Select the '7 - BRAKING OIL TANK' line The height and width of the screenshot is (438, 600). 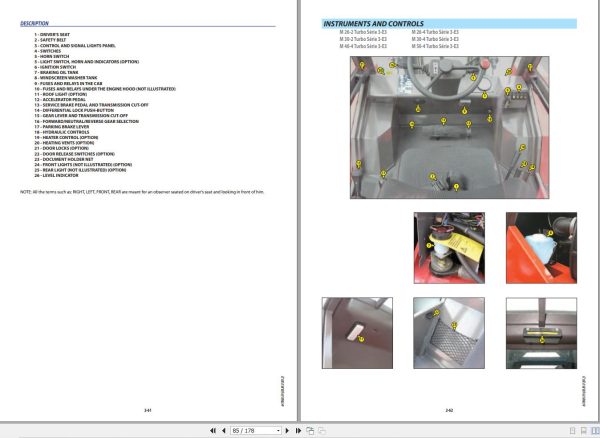point(56,72)
